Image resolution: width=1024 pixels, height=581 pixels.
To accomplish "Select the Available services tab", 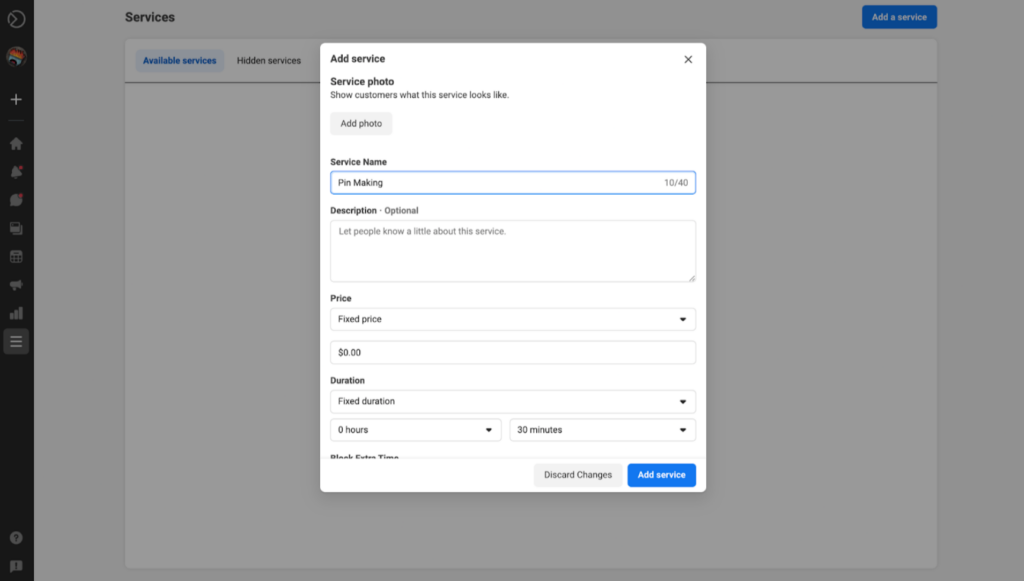I will (180, 60).
